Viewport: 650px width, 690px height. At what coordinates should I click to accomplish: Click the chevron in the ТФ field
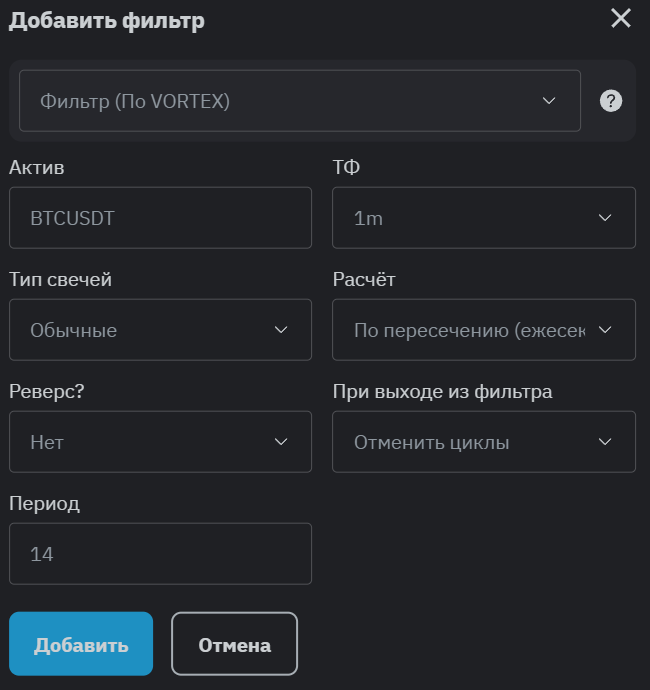(604, 218)
